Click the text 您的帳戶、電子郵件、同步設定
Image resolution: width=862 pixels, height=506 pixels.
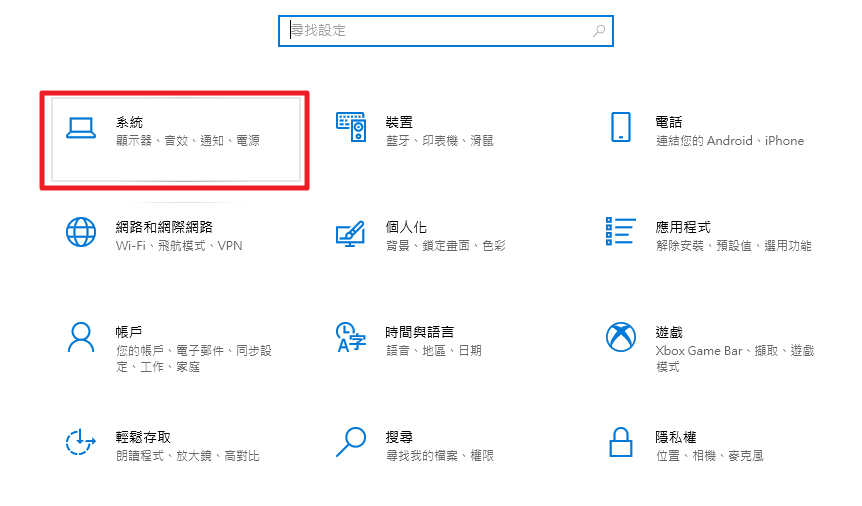coord(194,359)
